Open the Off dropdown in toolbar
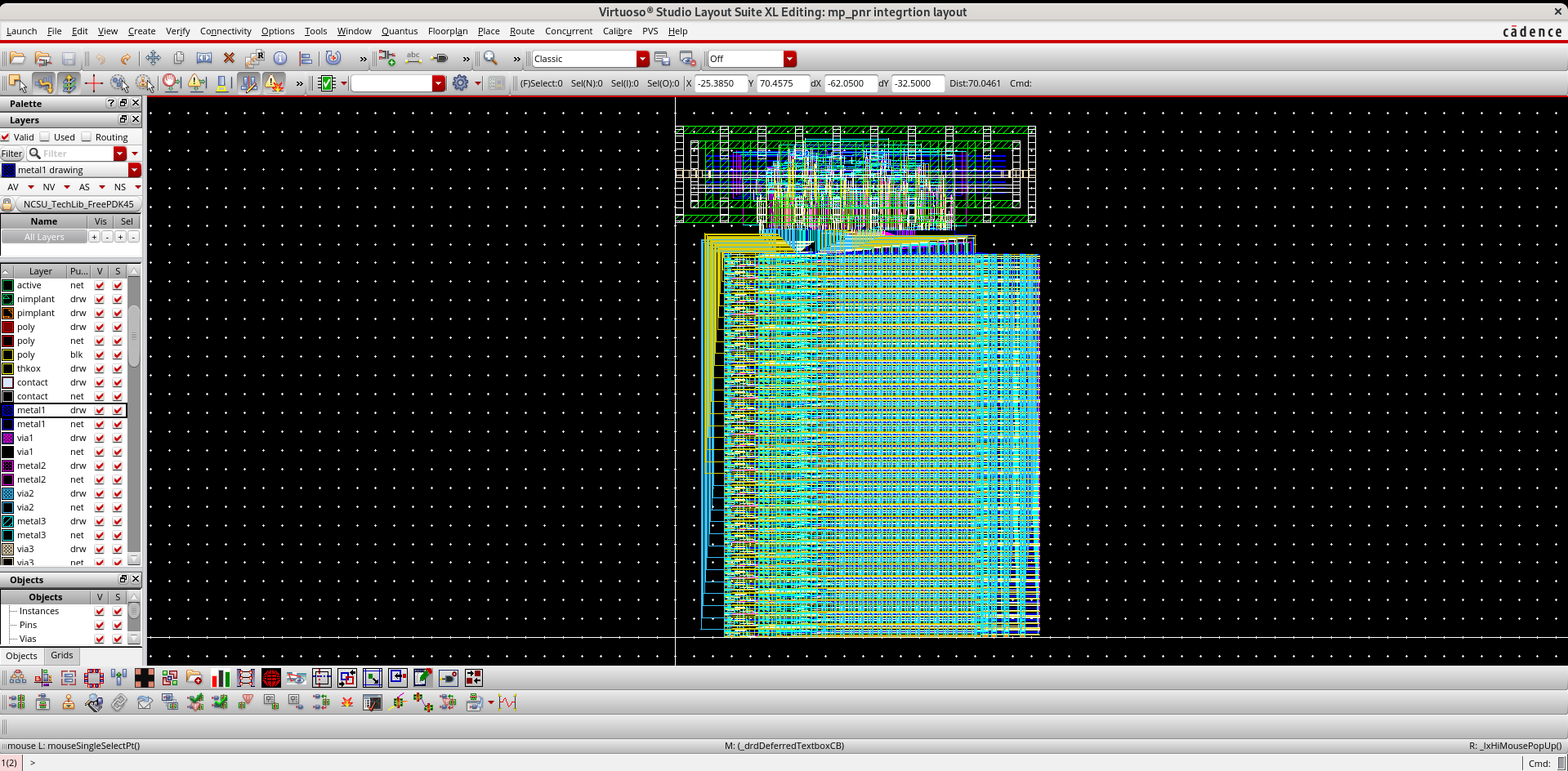Viewport: 1568px width, 771px height. coord(790,59)
